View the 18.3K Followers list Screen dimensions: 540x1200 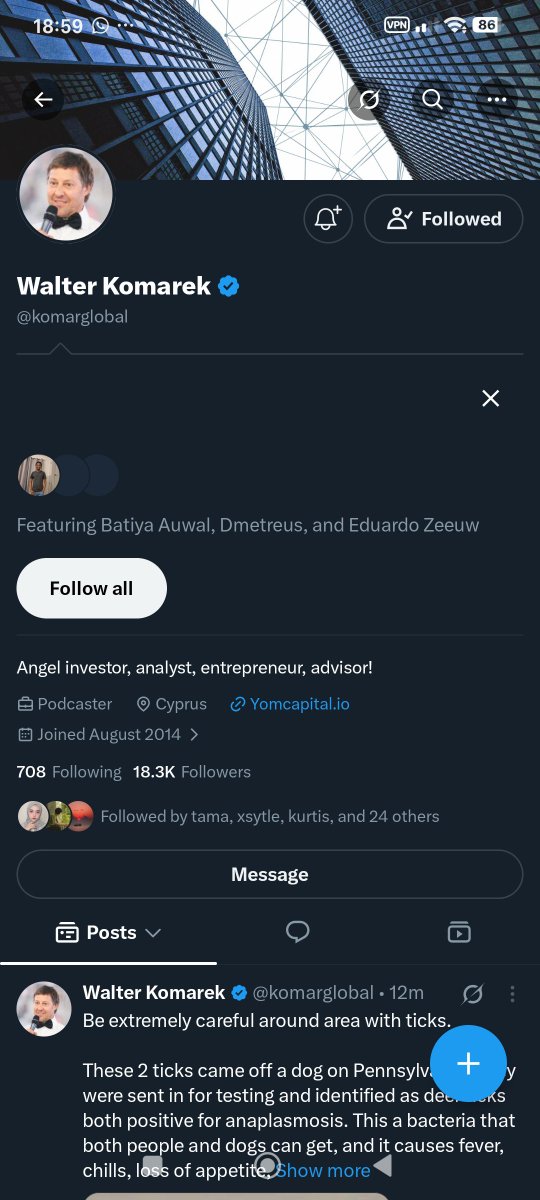192,772
